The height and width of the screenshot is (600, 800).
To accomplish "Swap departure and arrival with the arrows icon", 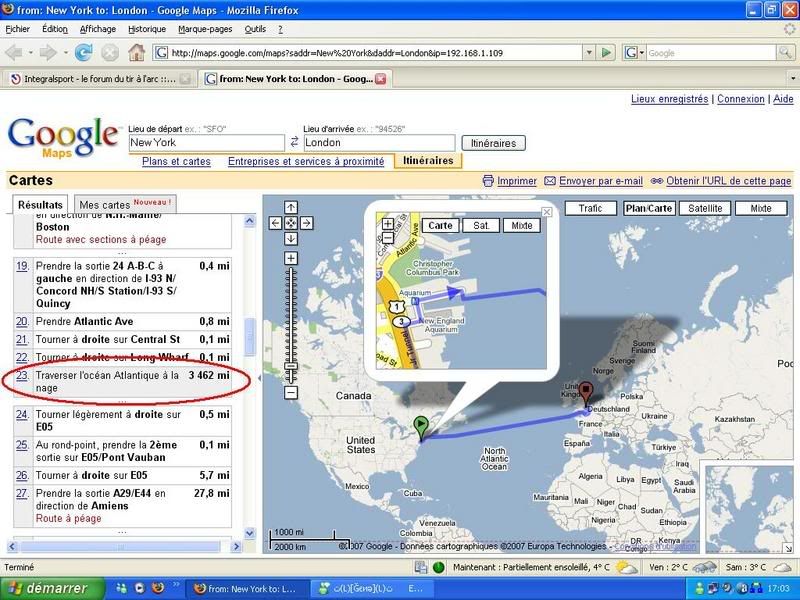I will [x=294, y=142].
